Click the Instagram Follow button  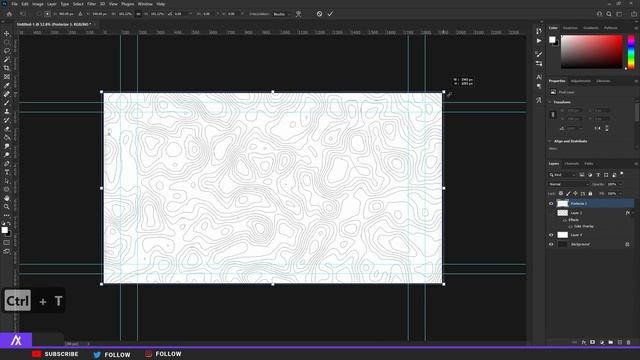(x=163, y=354)
